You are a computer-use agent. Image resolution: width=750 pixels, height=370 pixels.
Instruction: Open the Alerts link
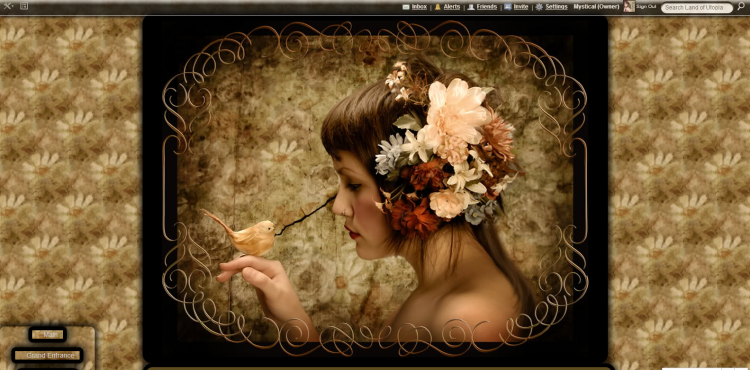[452, 7]
